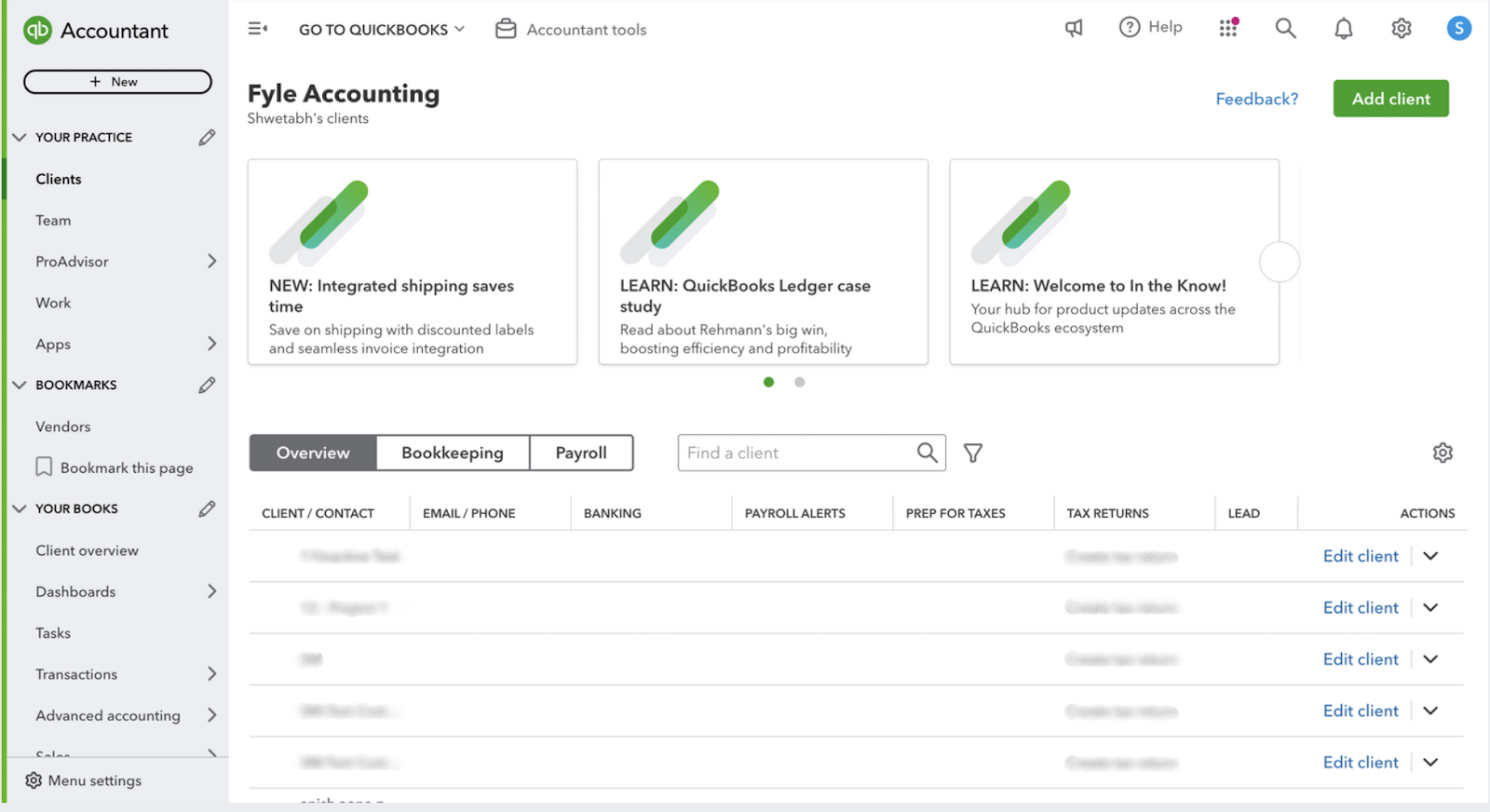Click Edit client in the second row

(1361, 607)
